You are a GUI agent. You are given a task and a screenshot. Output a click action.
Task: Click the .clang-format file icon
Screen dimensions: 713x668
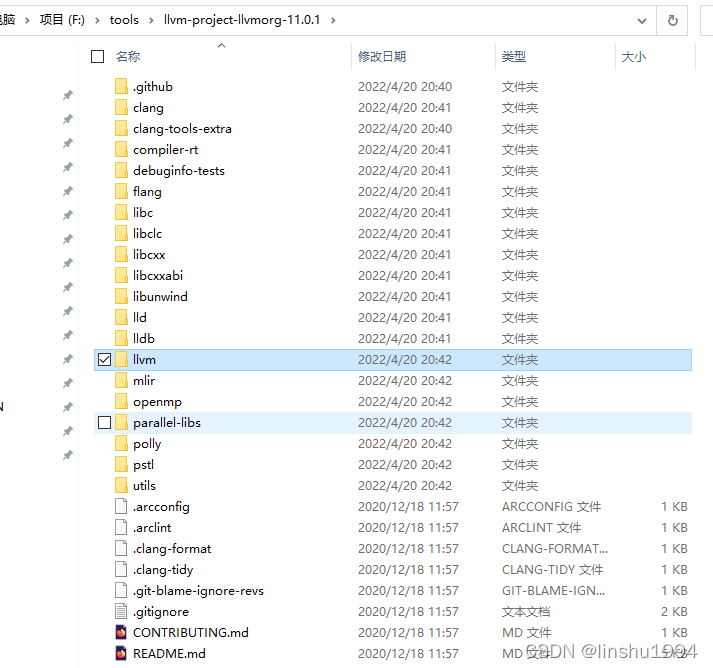click(x=121, y=548)
